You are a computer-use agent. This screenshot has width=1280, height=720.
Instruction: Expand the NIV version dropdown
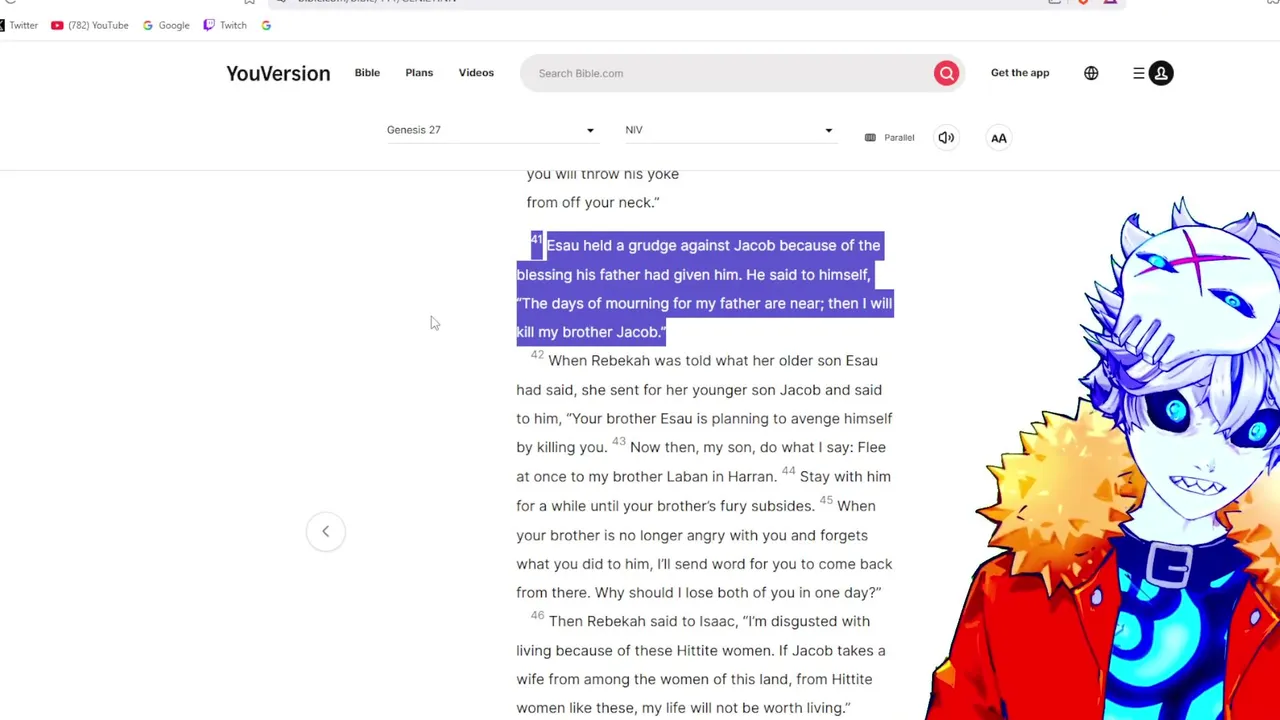pyautogui.click(x=729, y=130)
